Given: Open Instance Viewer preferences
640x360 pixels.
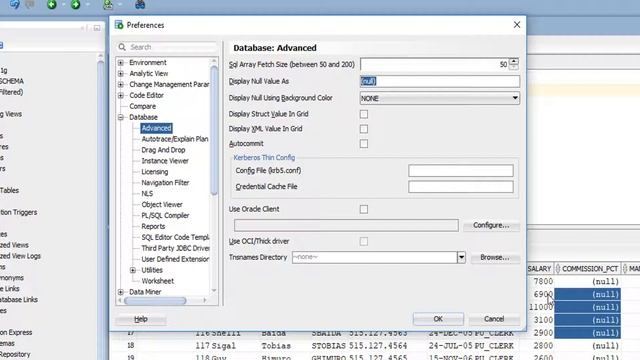Looking at the screenshot, I should [165, 161].
